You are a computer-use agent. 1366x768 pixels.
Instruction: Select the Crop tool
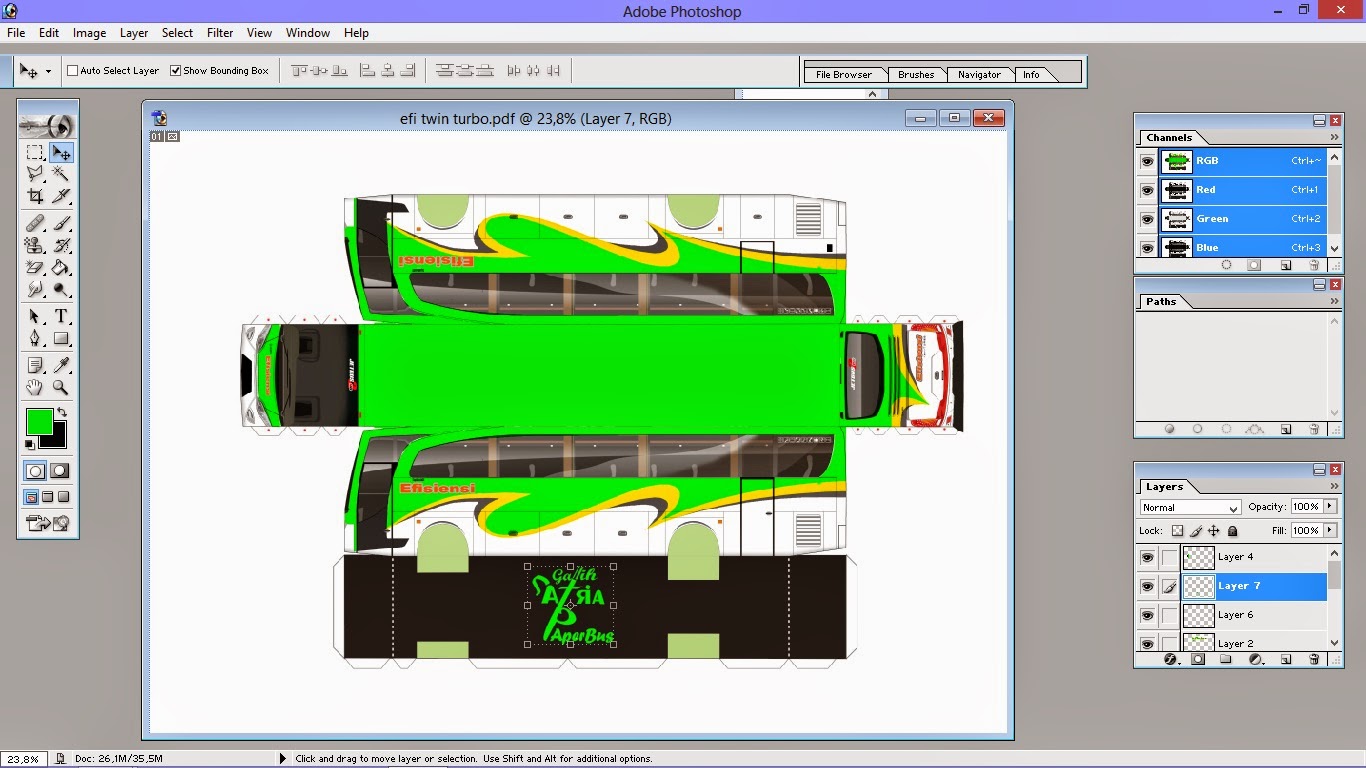(x=35, y=196)
